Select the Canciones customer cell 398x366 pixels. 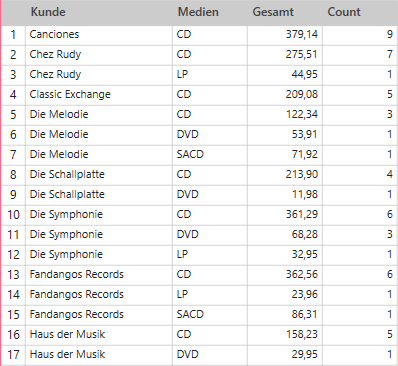click(x=99, y=35)
